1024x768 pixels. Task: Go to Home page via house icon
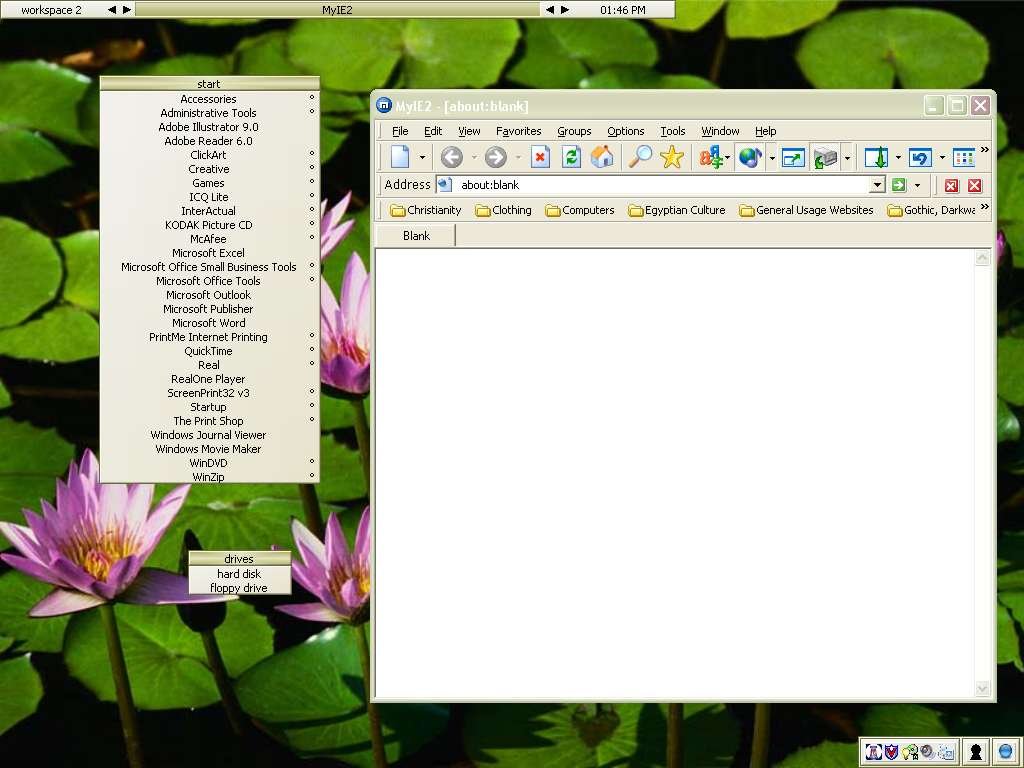602,157
